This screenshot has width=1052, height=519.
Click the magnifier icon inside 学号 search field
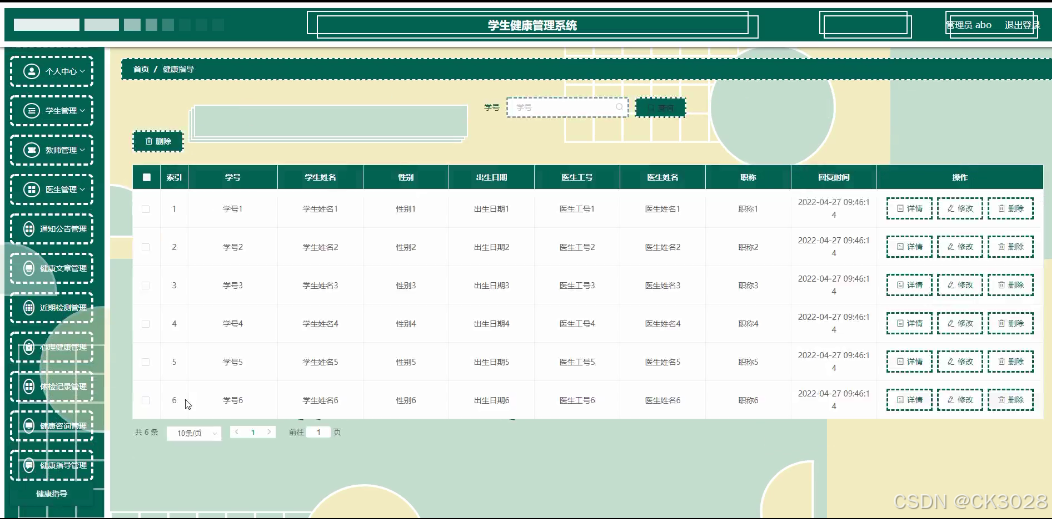point(619,107)
